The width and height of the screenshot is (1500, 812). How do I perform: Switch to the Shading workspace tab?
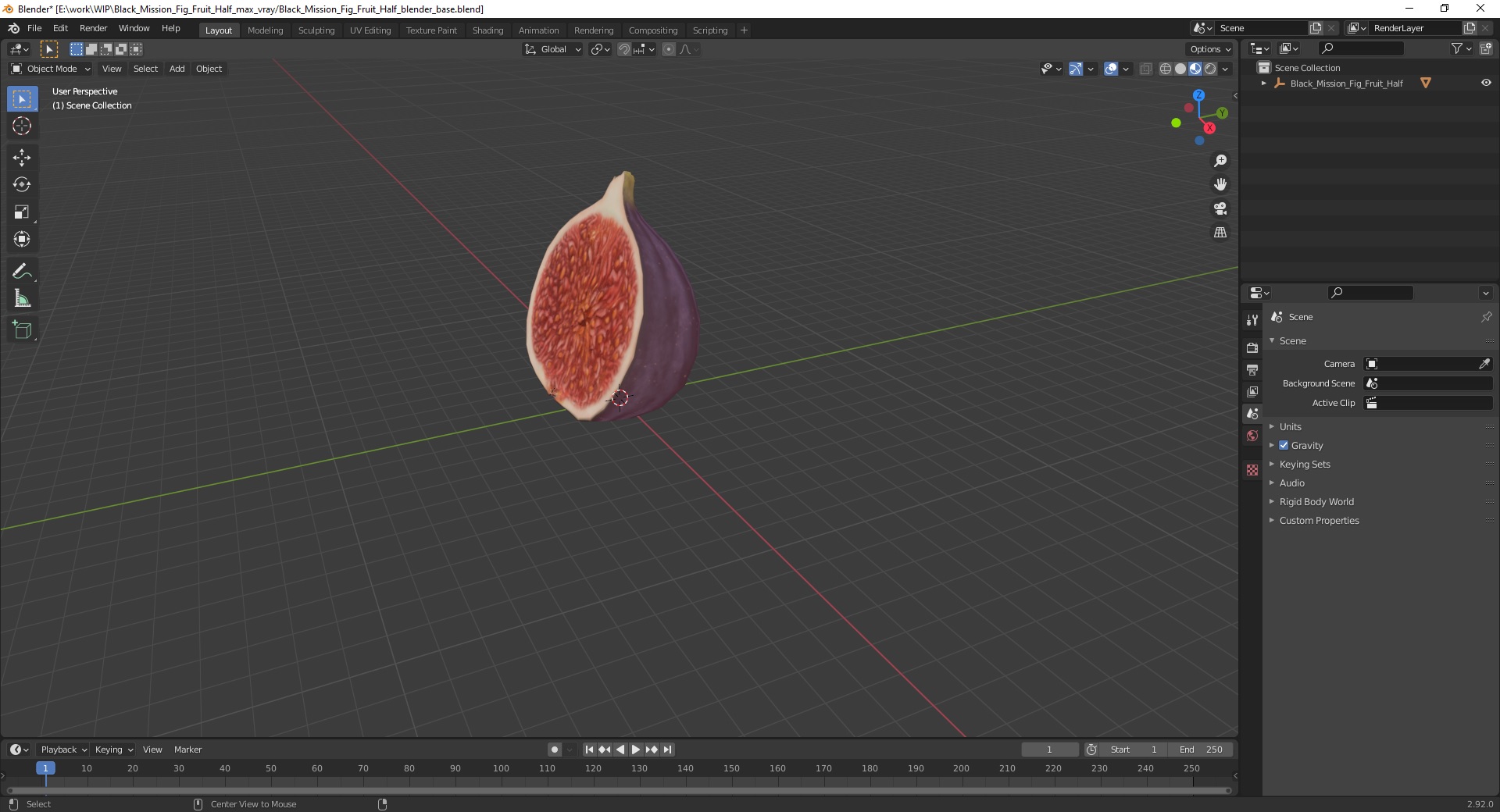click(x=487, y=30)
